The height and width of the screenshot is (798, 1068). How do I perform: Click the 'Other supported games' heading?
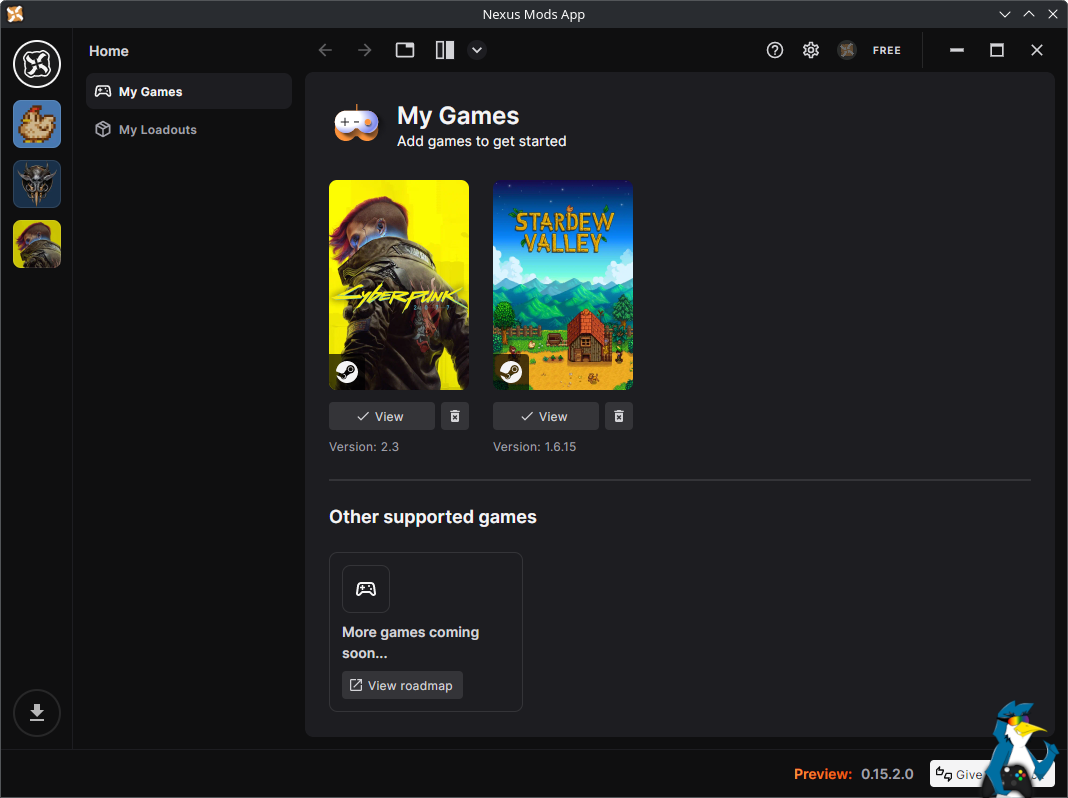coord(433,517)
